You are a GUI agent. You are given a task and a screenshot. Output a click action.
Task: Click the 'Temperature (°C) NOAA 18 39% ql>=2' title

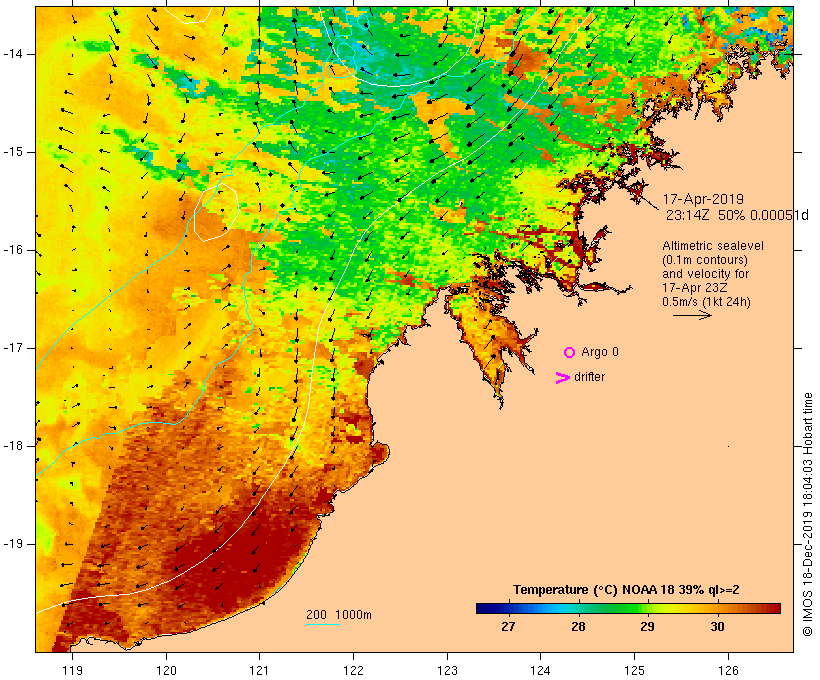[626, 590]
